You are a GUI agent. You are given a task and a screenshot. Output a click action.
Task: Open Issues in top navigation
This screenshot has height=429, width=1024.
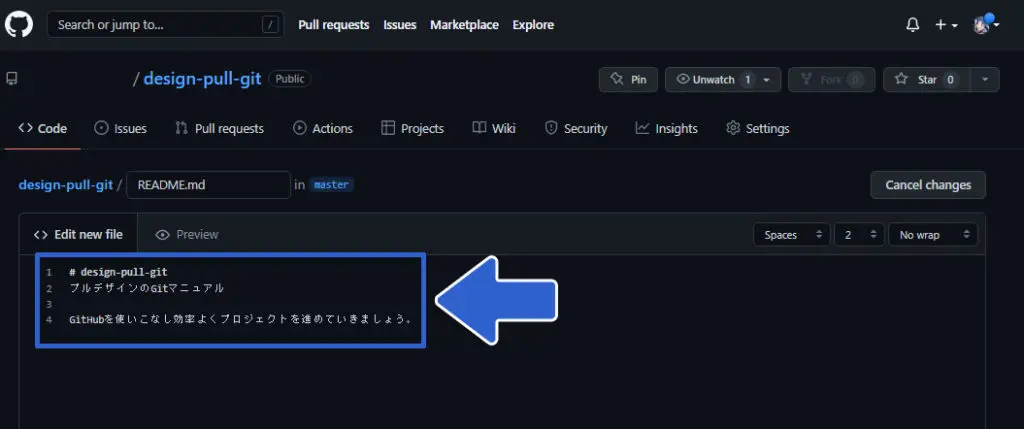point(400,25)
